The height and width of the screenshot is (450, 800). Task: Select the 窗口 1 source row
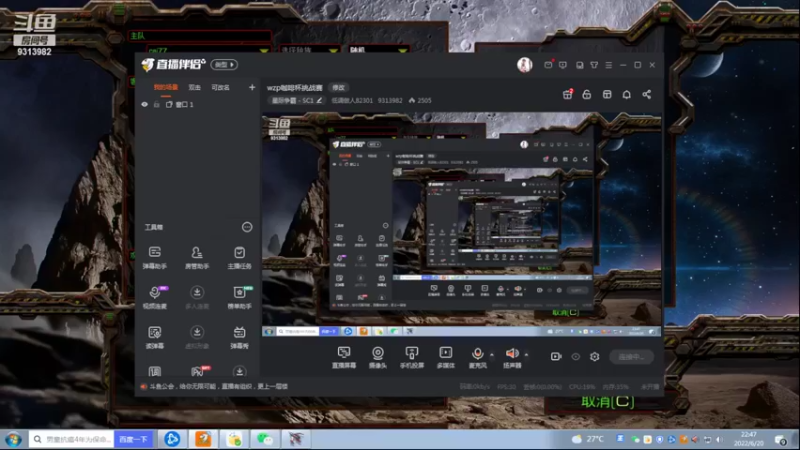pyautogui.click(x=197, y=104)
